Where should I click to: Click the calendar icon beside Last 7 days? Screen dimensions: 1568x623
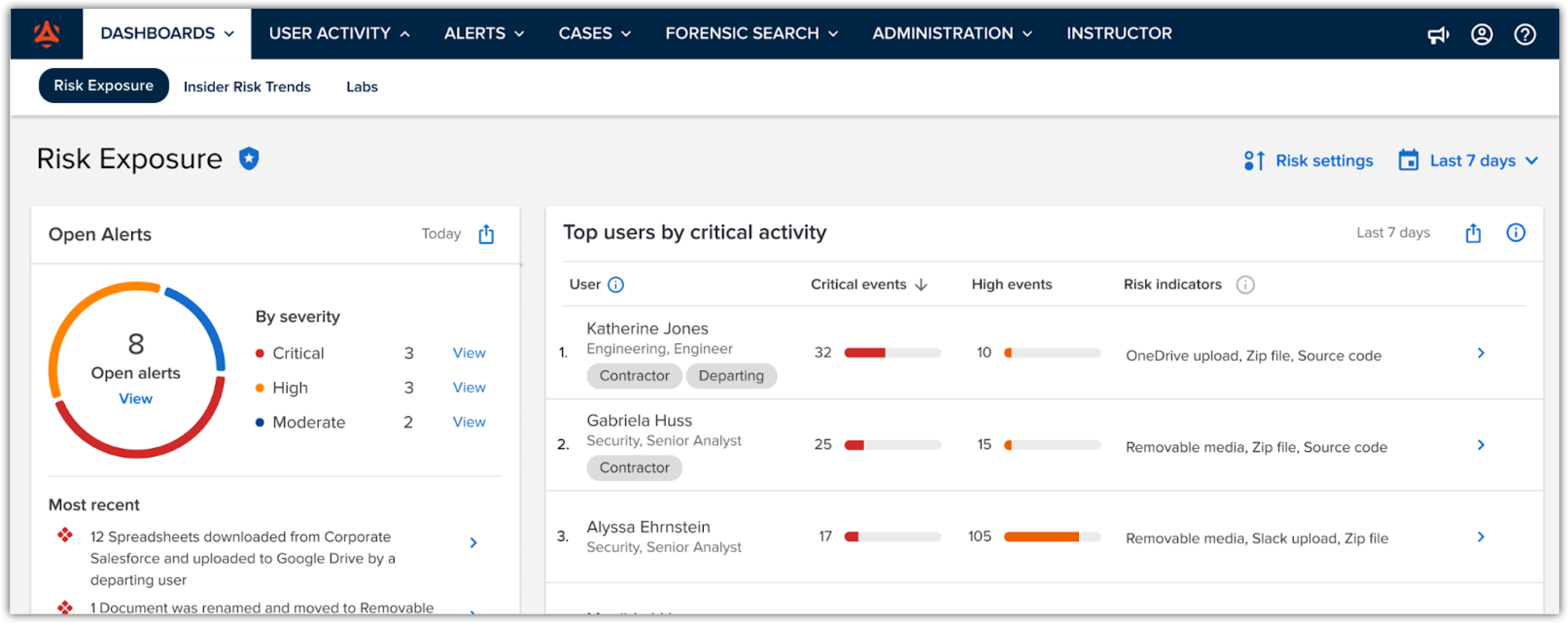(1409, 160)
